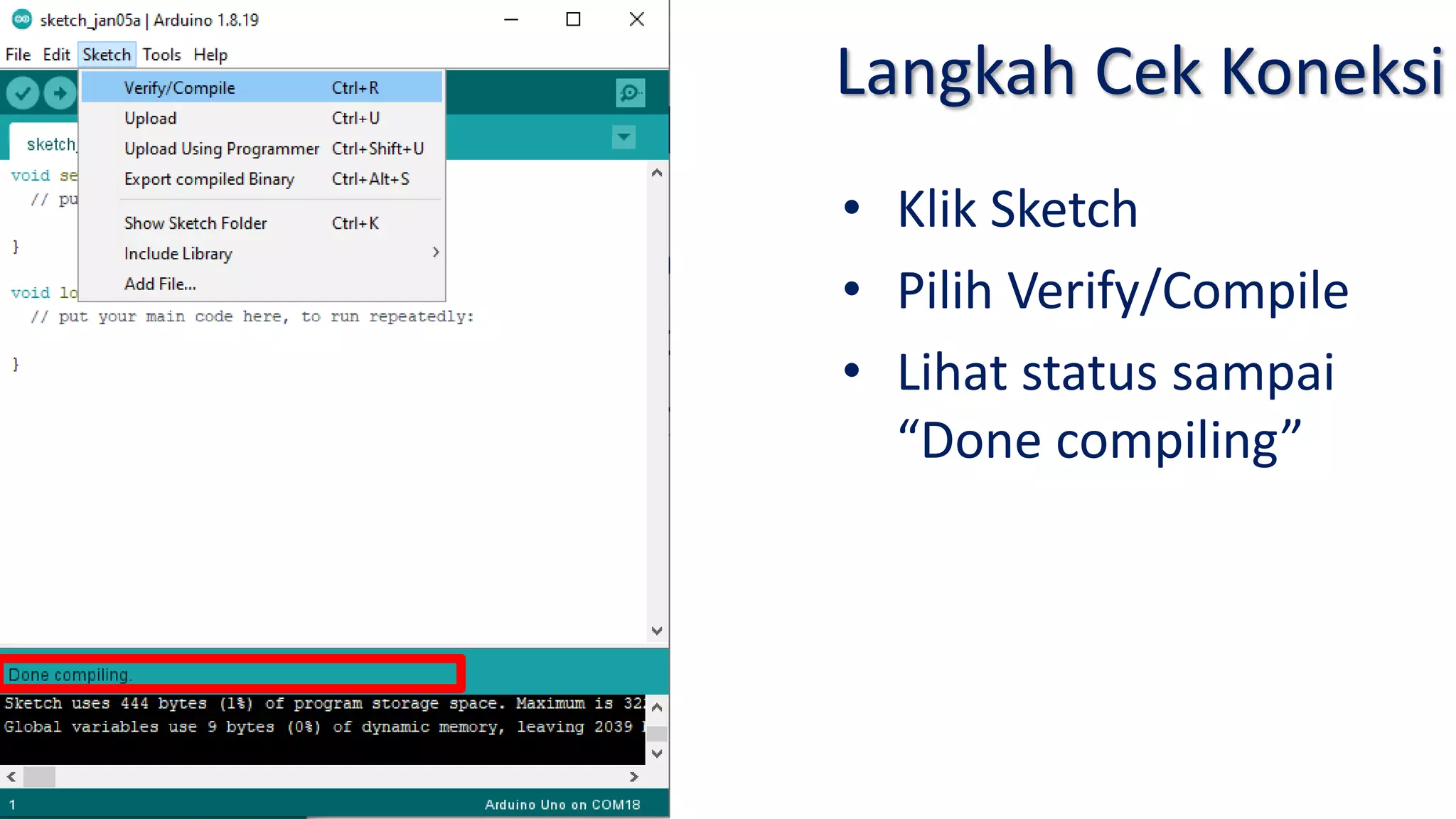Click console scrollbar up arrow
The height and width of the screenshot is (819, 1456).
pos(657,707)
